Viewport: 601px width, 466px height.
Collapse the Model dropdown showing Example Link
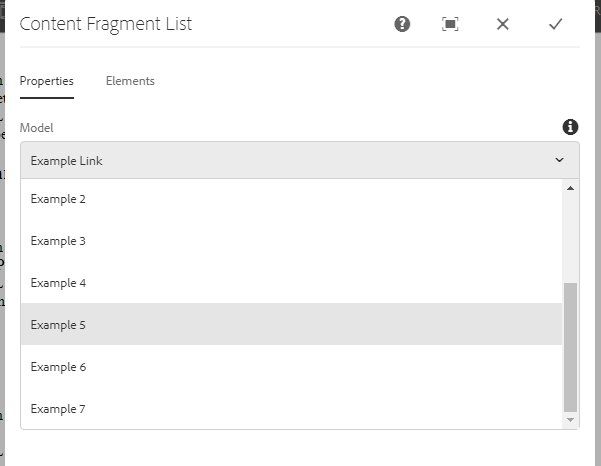coord(299,160)
